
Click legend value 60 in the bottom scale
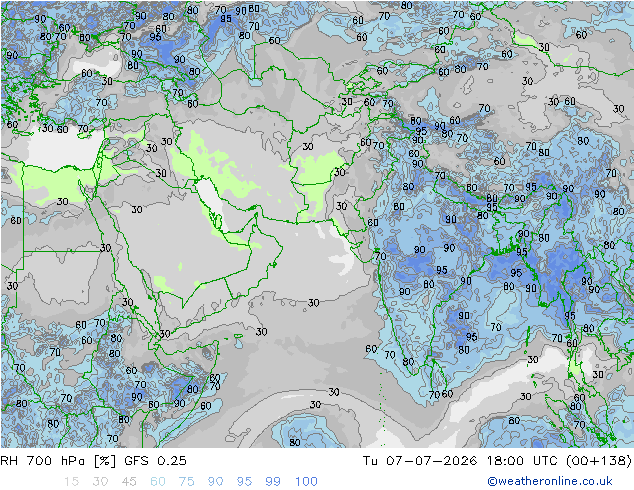(x=158, y=482)
